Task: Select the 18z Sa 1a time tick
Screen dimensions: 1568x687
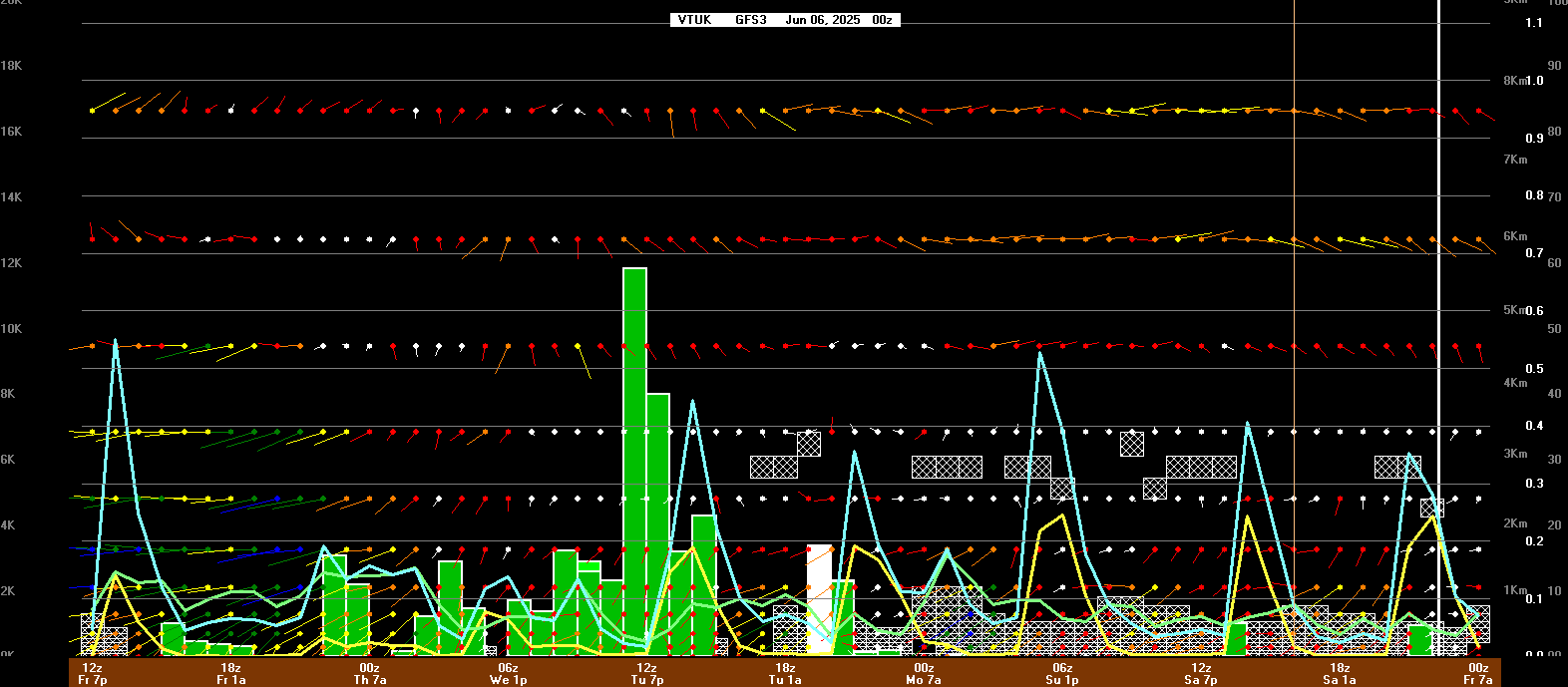Action: coord(1340,674)
